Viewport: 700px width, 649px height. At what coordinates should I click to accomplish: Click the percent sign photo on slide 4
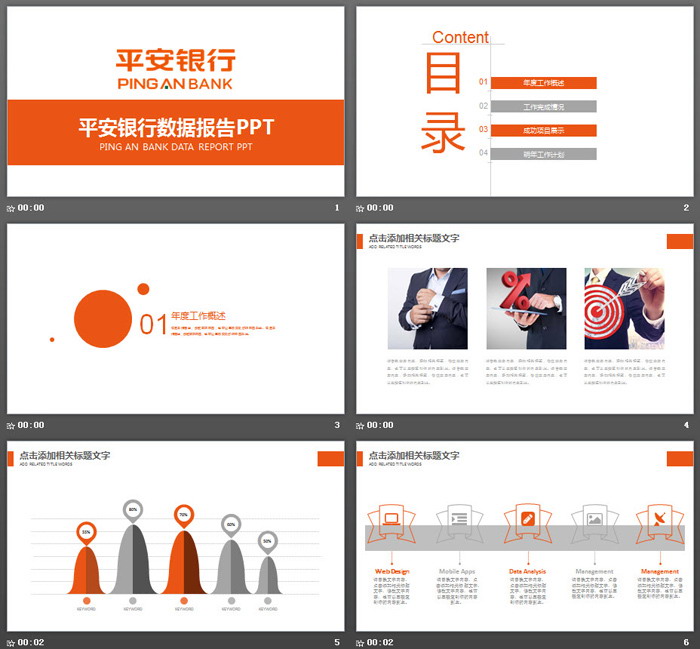pyautogui.click(x=526, y=308)
